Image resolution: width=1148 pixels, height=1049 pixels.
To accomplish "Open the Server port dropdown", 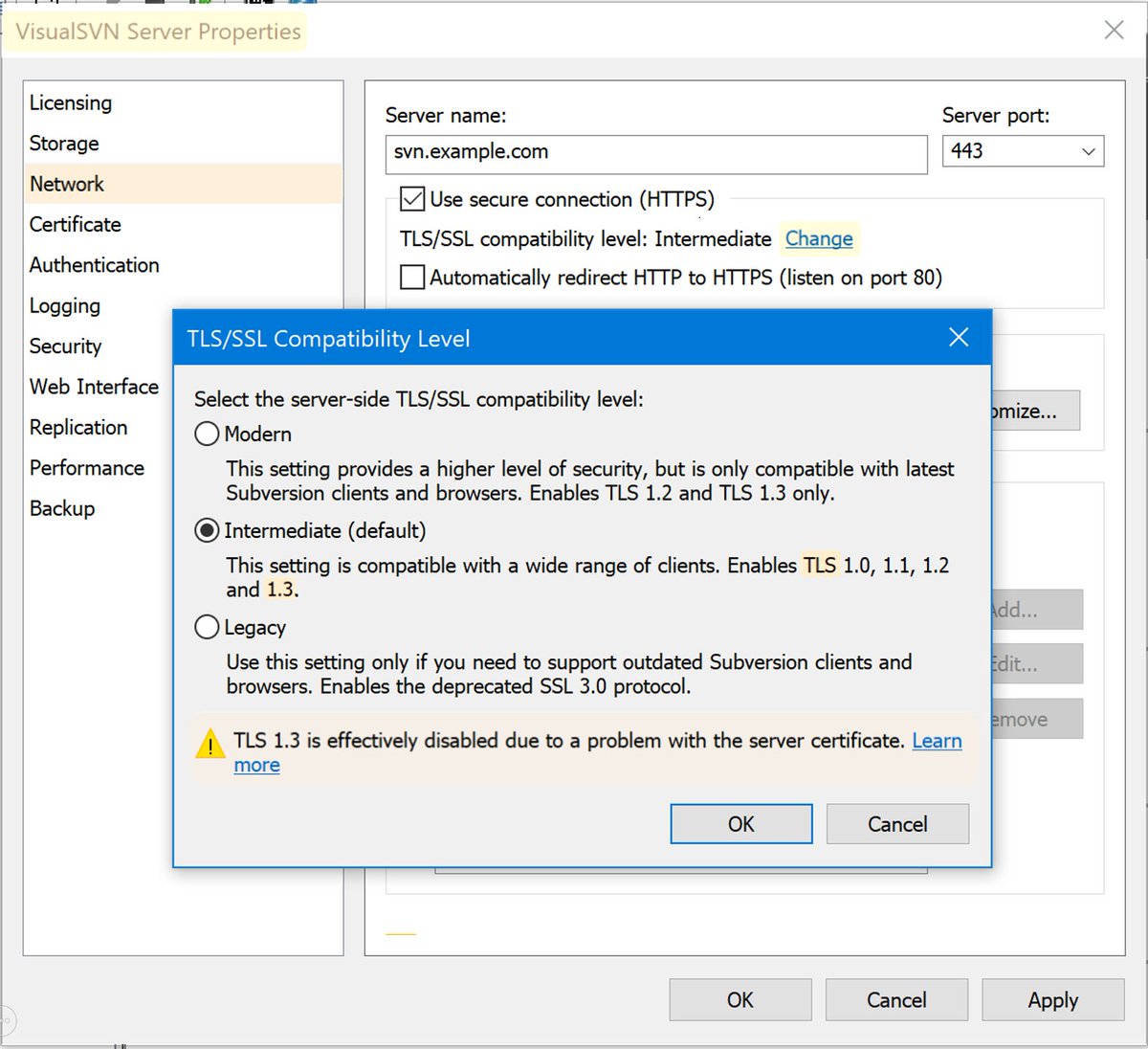I will pos(1023,151).
